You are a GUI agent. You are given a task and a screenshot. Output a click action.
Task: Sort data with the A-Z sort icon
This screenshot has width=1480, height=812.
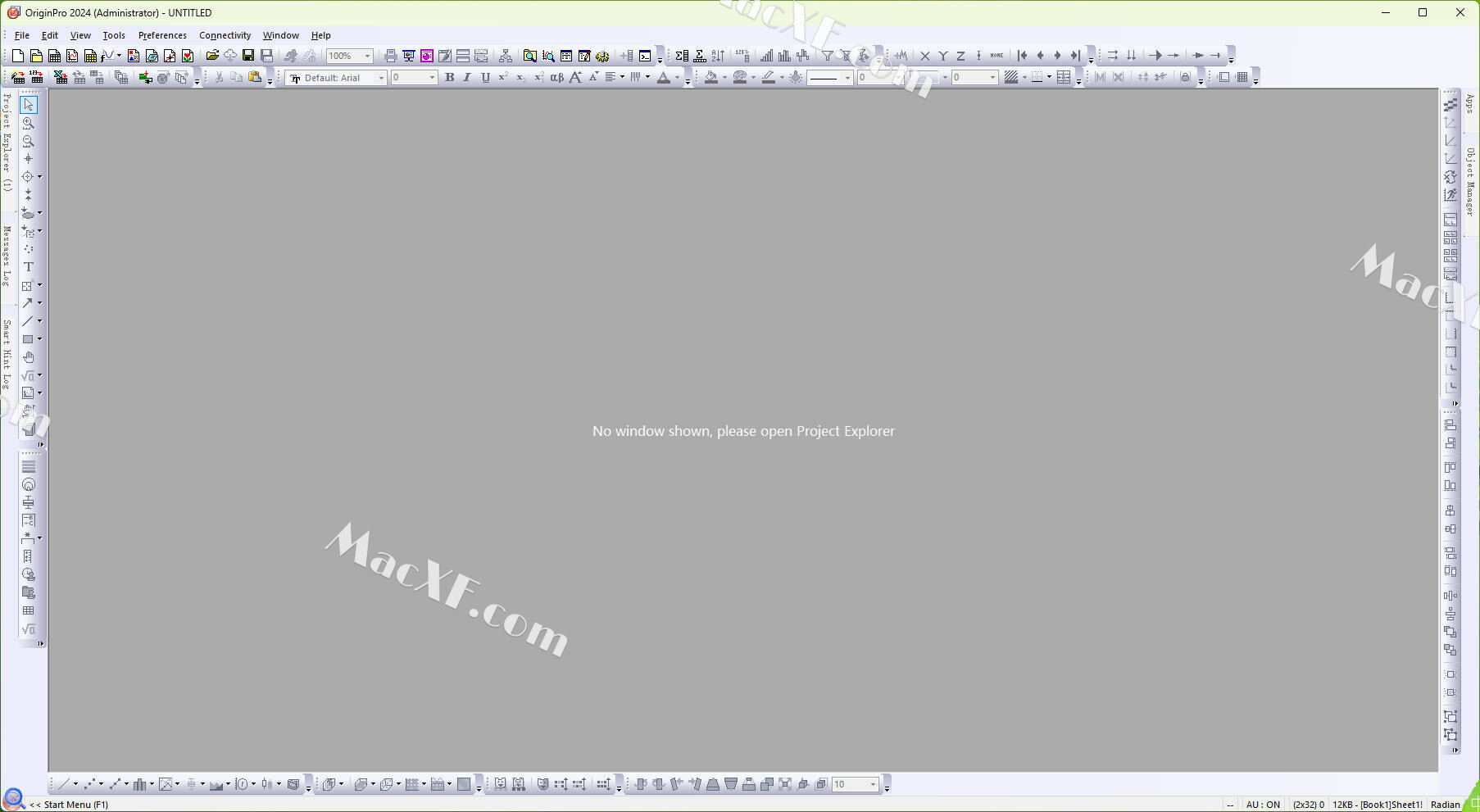pos(718,56)
